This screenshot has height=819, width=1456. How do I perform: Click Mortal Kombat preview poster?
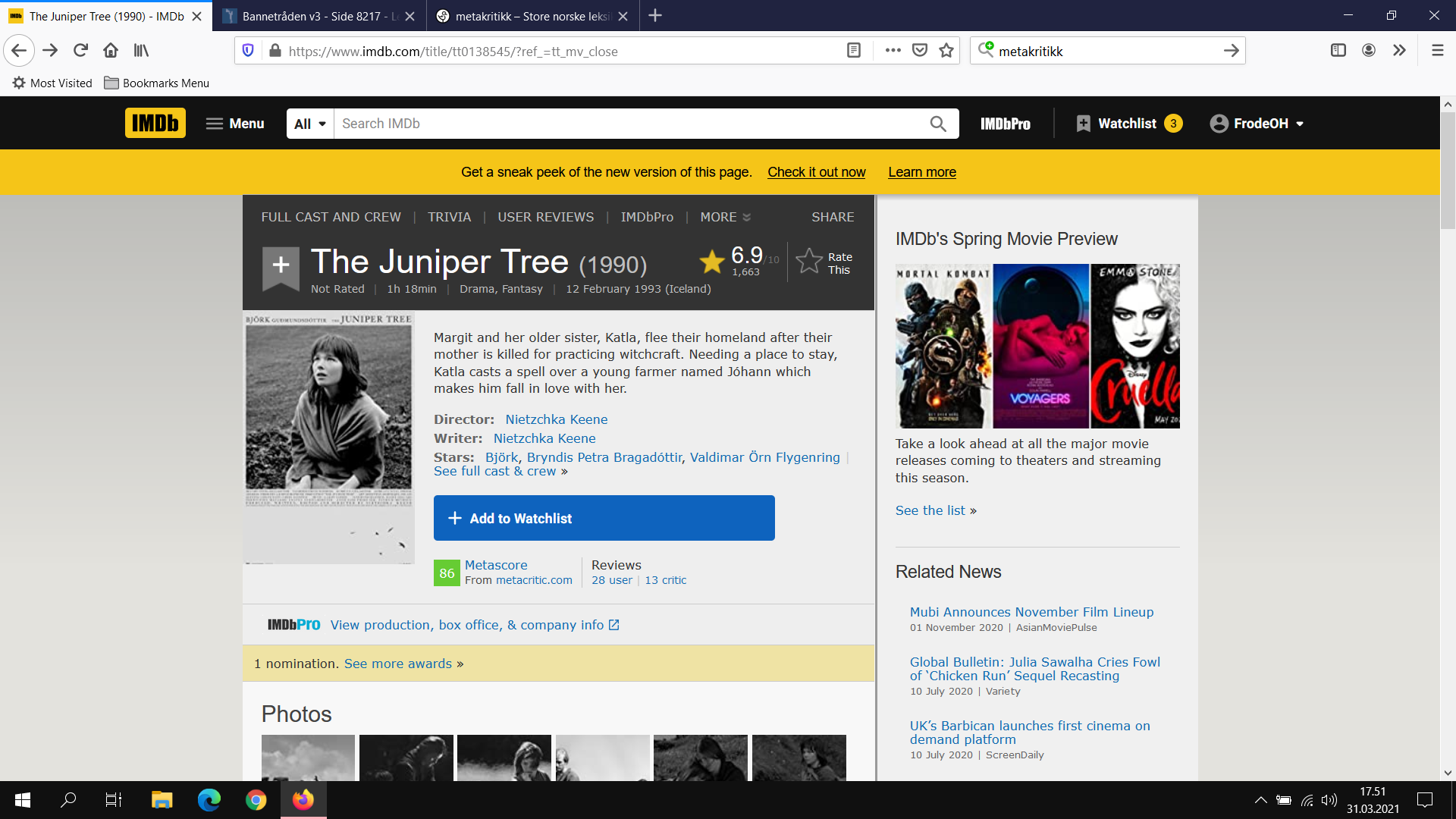pyautogui.click(x=943, y=346)
